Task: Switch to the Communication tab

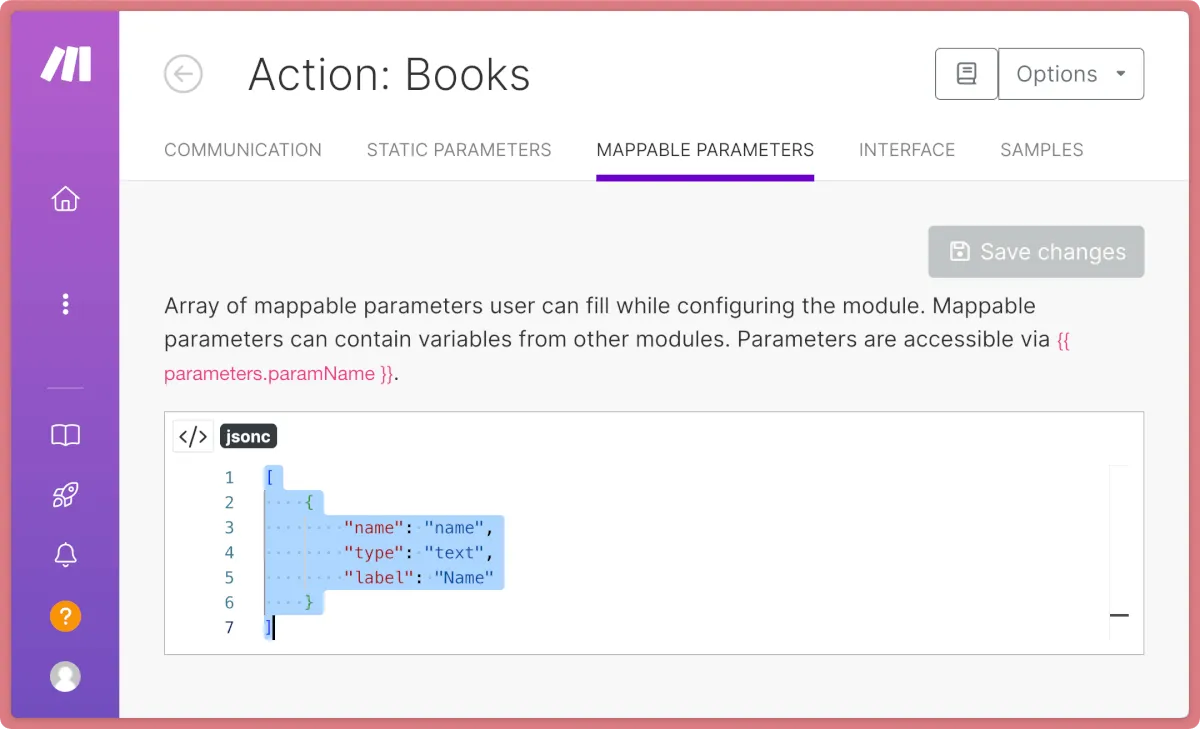Action: coord(243,150)
